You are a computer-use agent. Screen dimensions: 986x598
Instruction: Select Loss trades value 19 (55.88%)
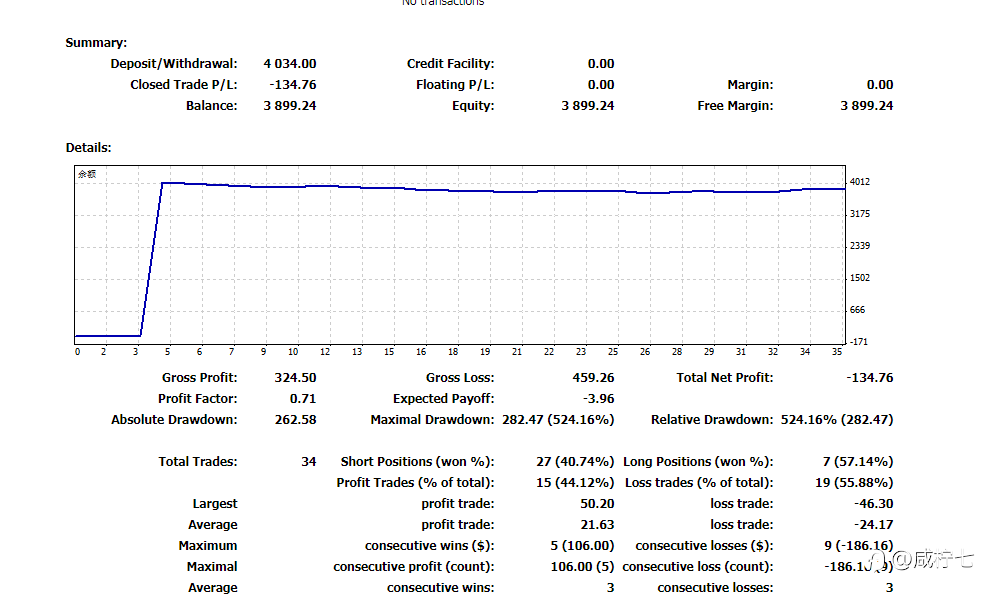[854, 483]
